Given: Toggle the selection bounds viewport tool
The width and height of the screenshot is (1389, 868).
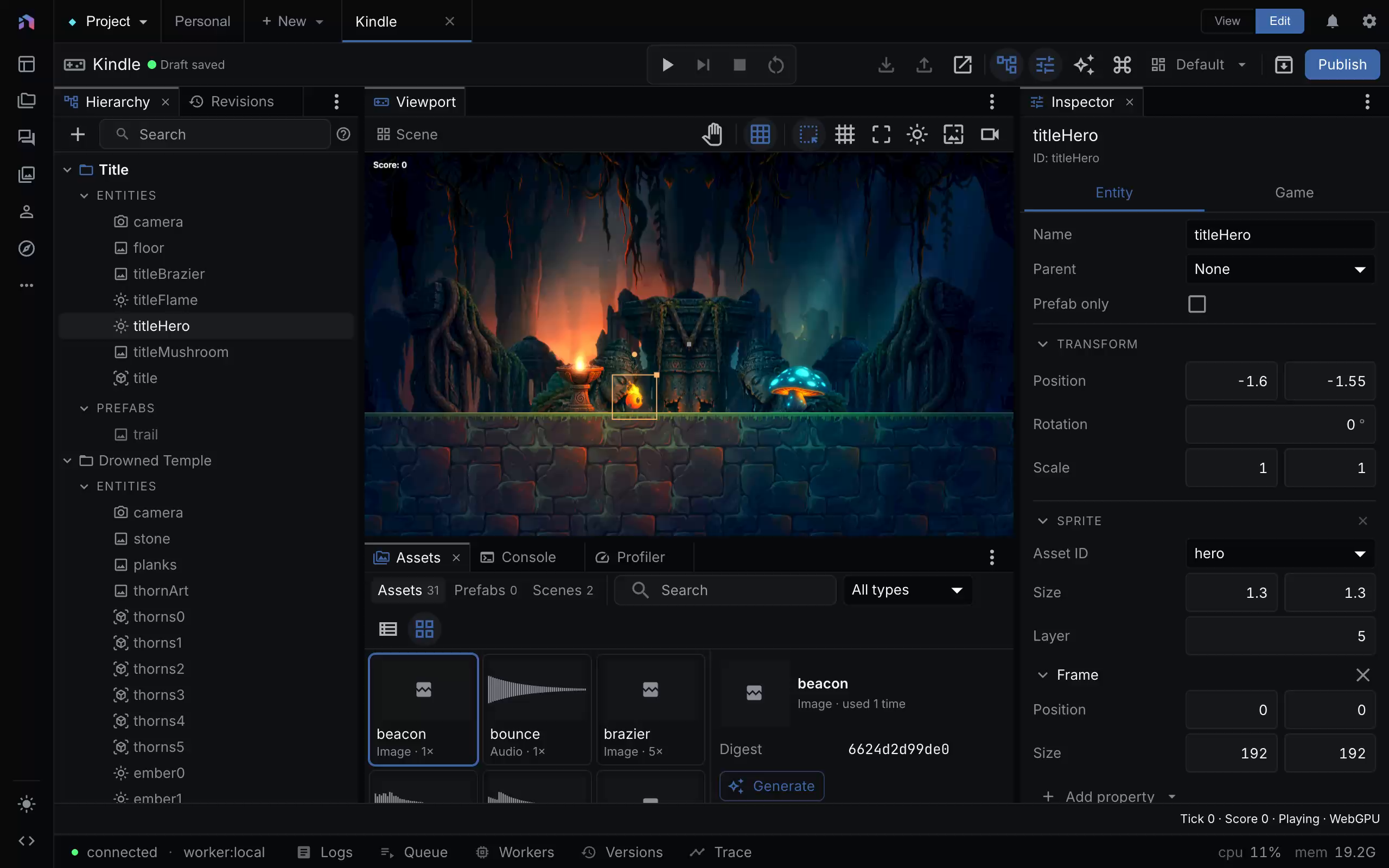Looking at the screenshot, I should pos(808,135).
